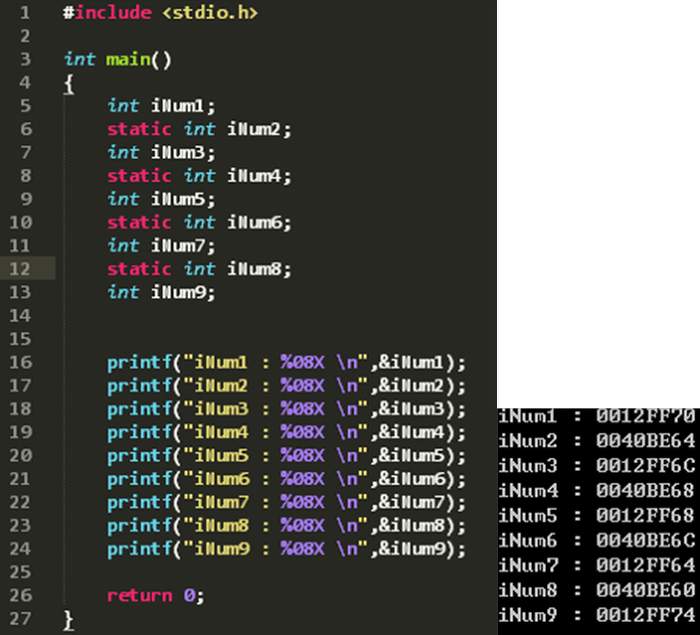The width and height of the screenshot is (700, 635).
Task: Click the 'static int iNum6;' declaration
Action: 199,222
